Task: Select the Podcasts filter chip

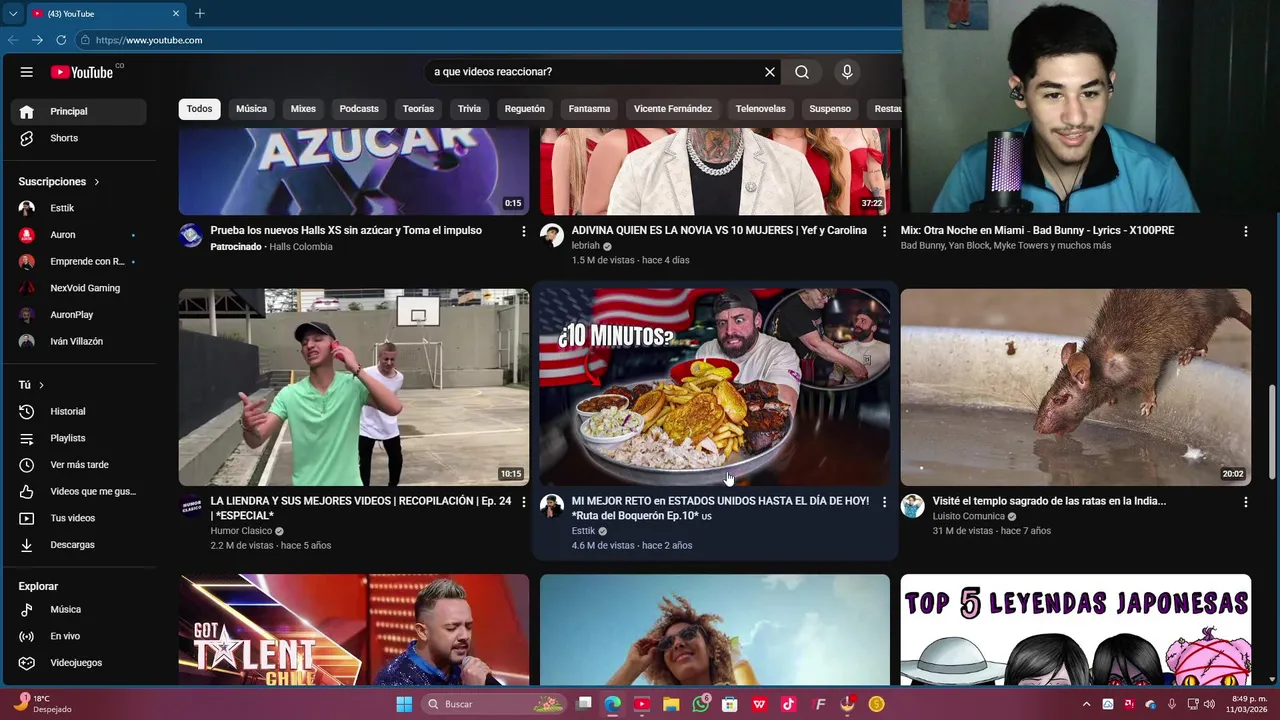Action: (359, 109)
